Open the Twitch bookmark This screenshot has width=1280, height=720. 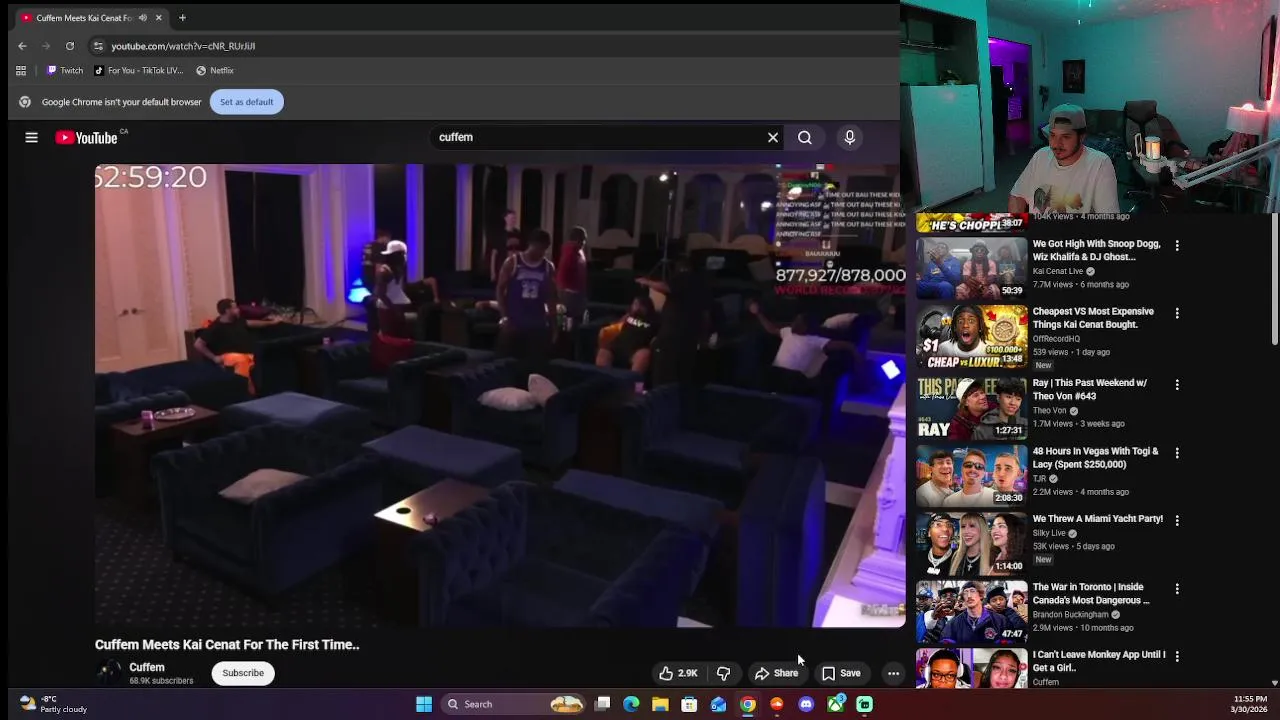click(65, 71)
